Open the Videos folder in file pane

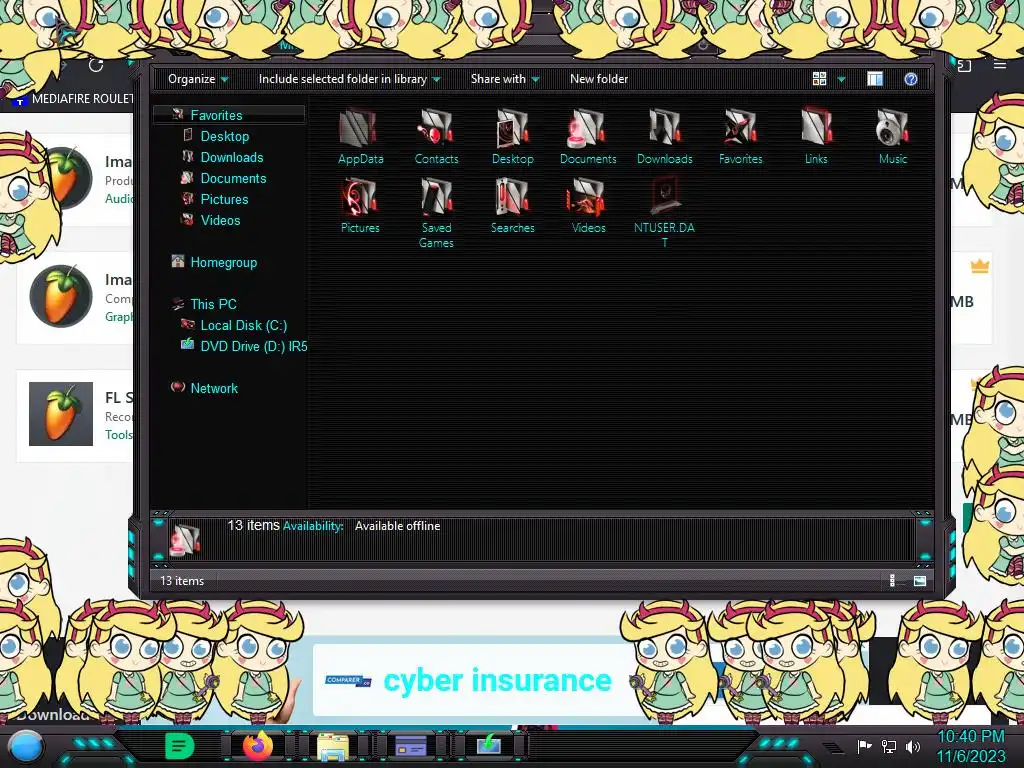tap(588, 206)
